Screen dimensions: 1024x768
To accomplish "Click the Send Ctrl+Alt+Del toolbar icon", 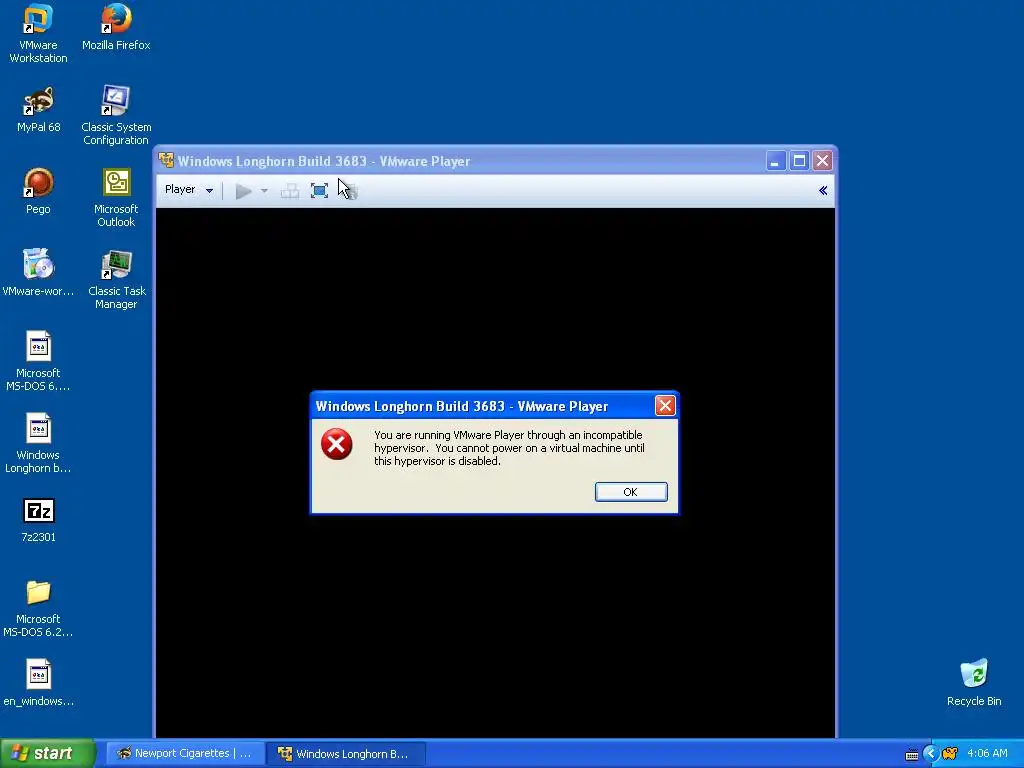I will [x=290, y=191].
